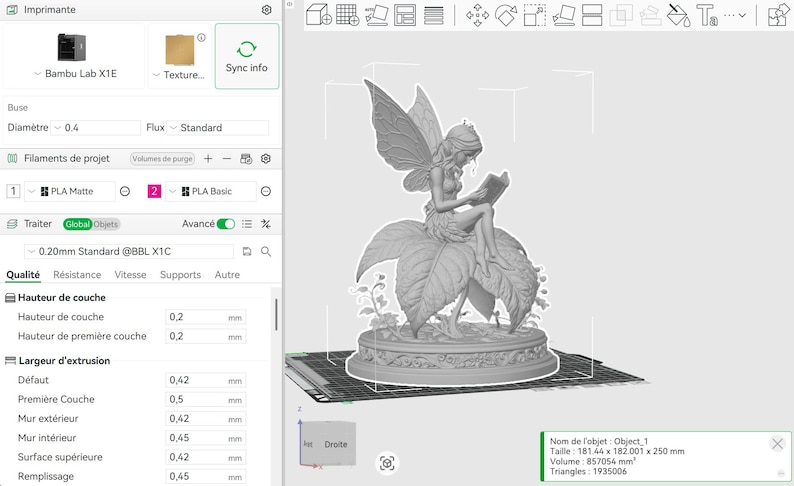The image size is (794, 486).
Task: Click the Arrange all objects icon
Action: click(405, 15)
